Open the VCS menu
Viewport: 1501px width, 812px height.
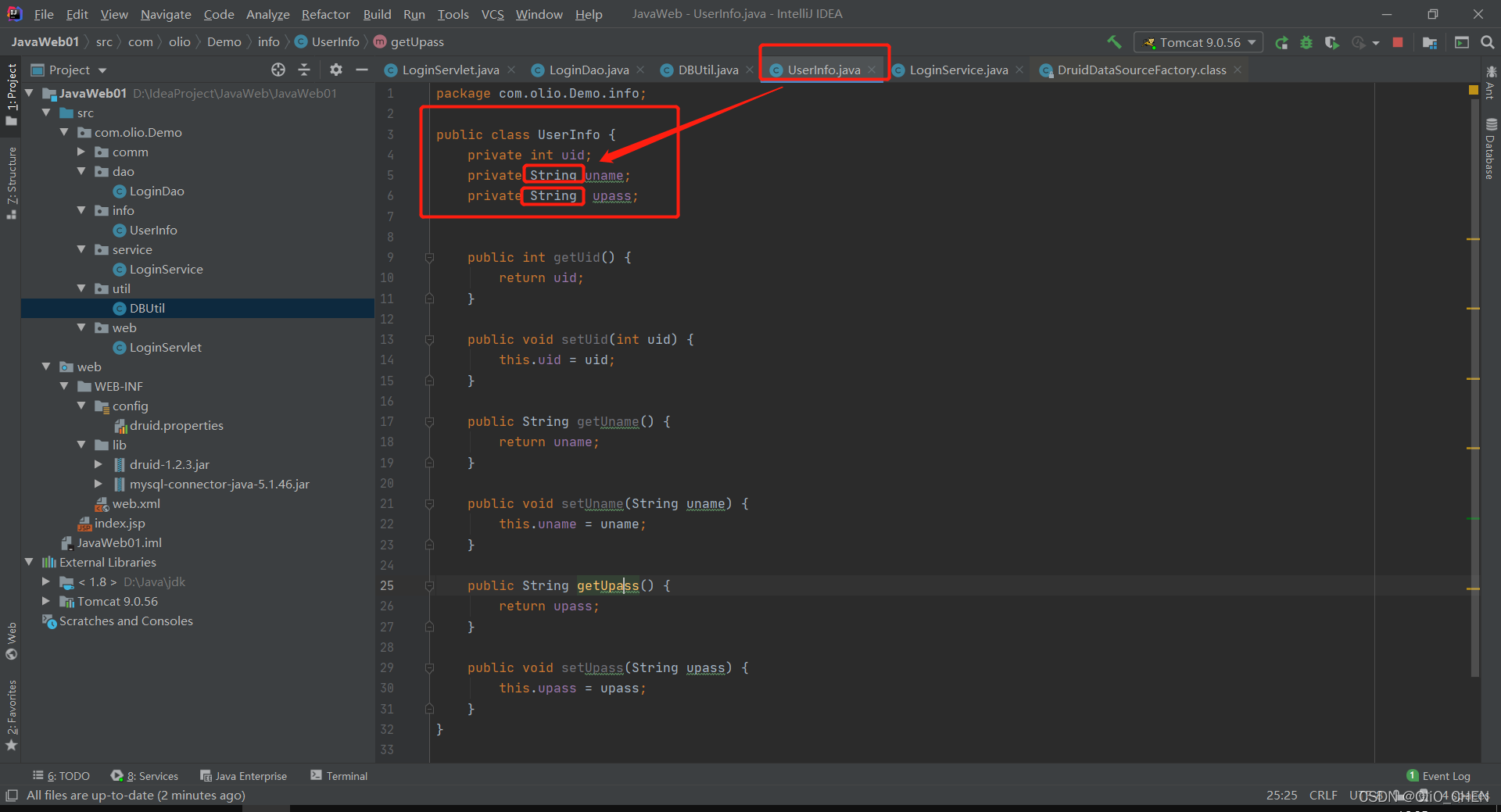point(493,14)
